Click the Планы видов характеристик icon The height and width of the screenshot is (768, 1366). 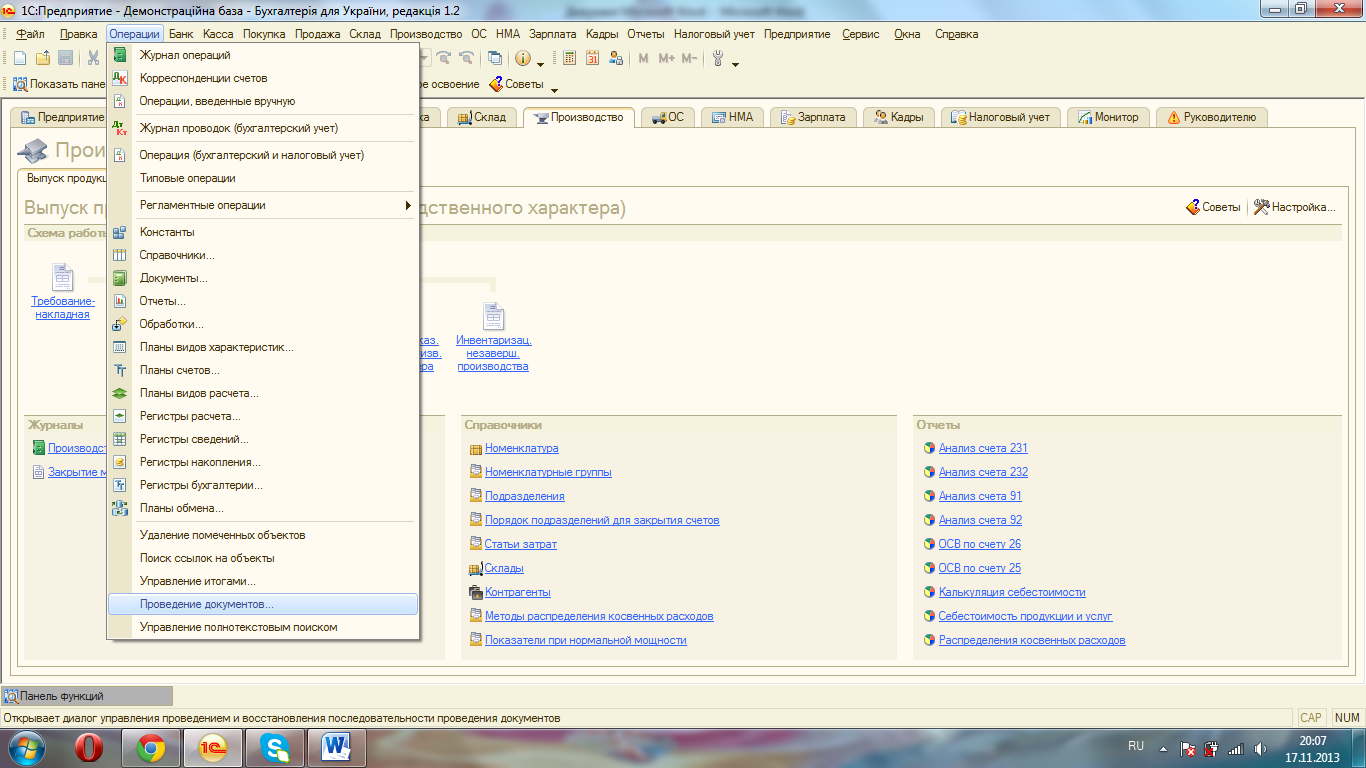pos(120,347)
